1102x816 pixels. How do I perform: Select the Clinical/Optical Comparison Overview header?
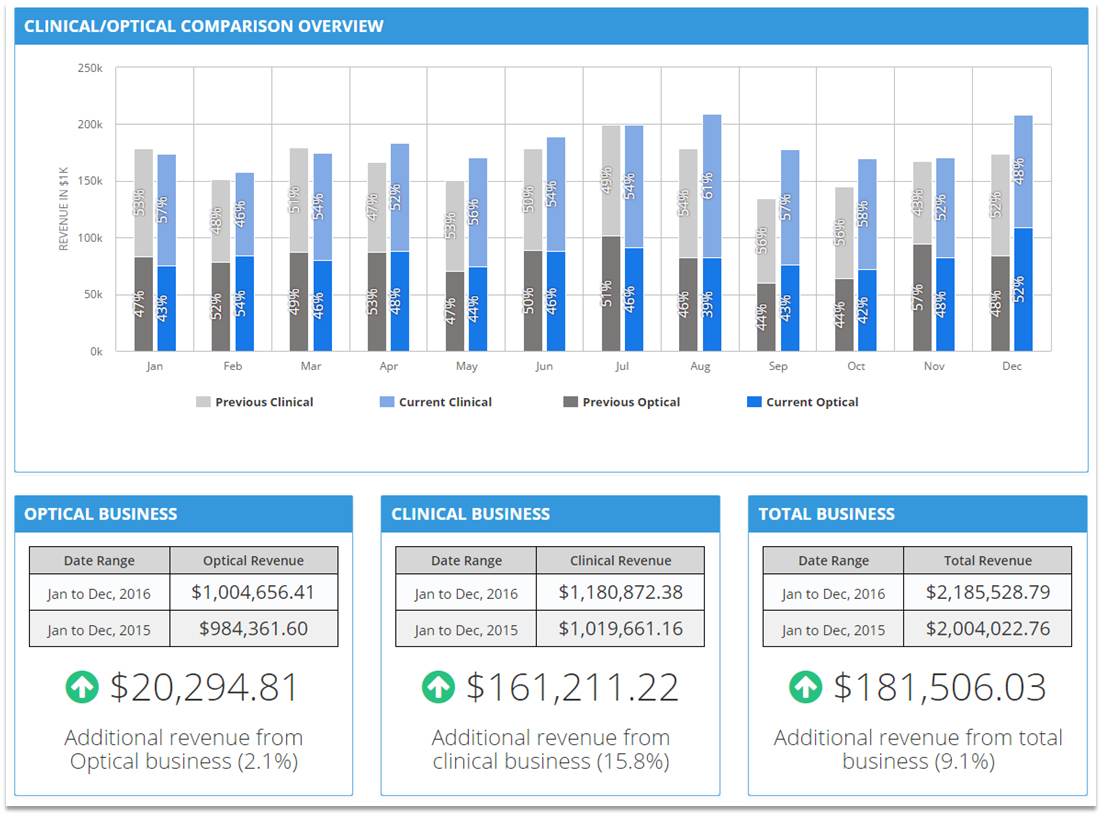[x=204, y=26]
